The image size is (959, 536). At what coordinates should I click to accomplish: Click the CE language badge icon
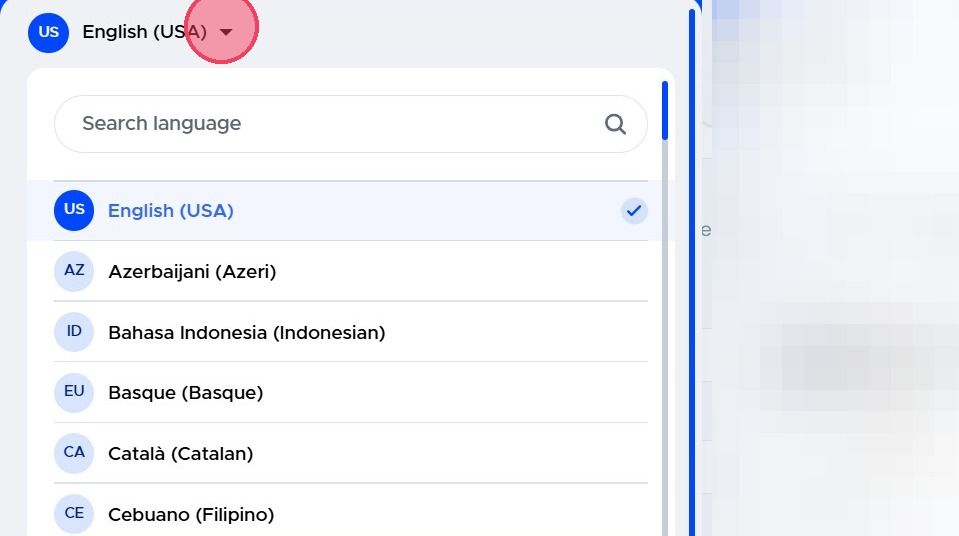(x=74, y=513)
